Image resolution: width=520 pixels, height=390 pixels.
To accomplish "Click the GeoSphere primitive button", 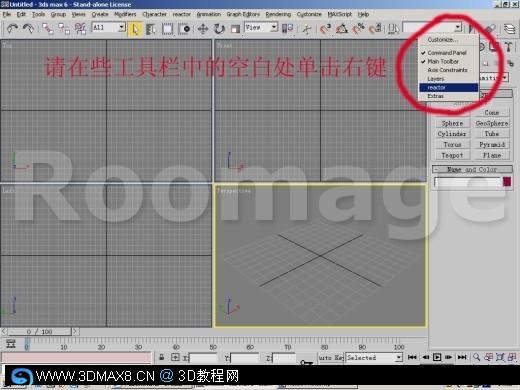I will pyautogui.click(x=492, y=123).
